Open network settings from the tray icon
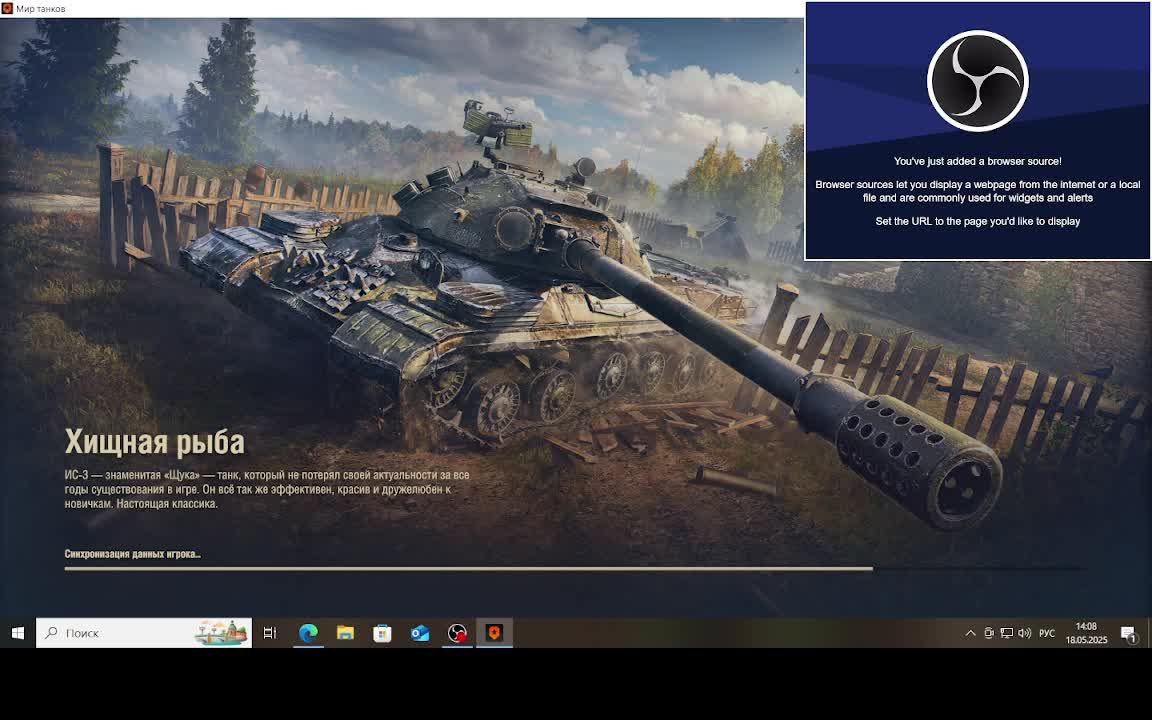This screenshot has width=1152, height=720. pyautogui.click(x=1007, y=633)
